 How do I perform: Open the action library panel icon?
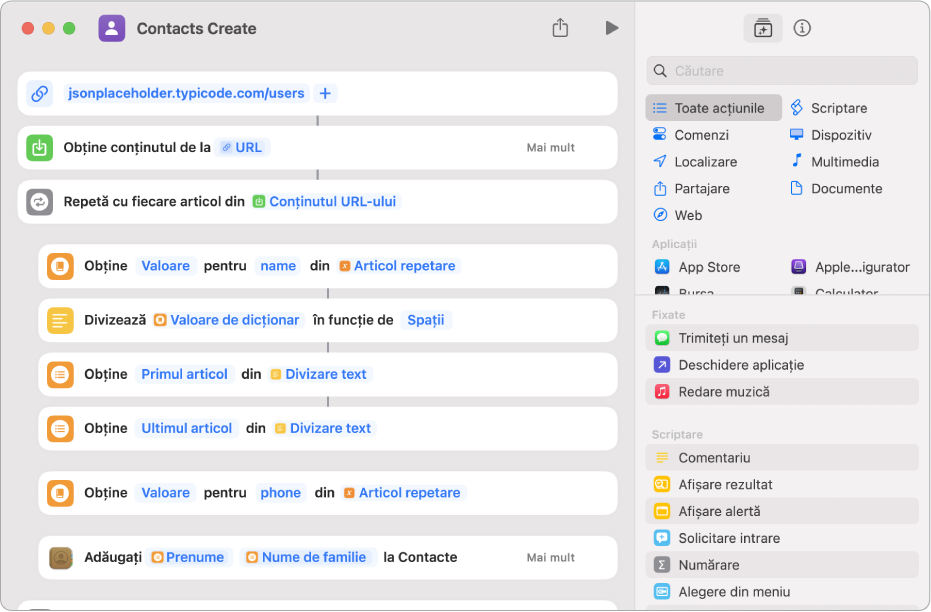pyautogui.click(x=763, y=28)
